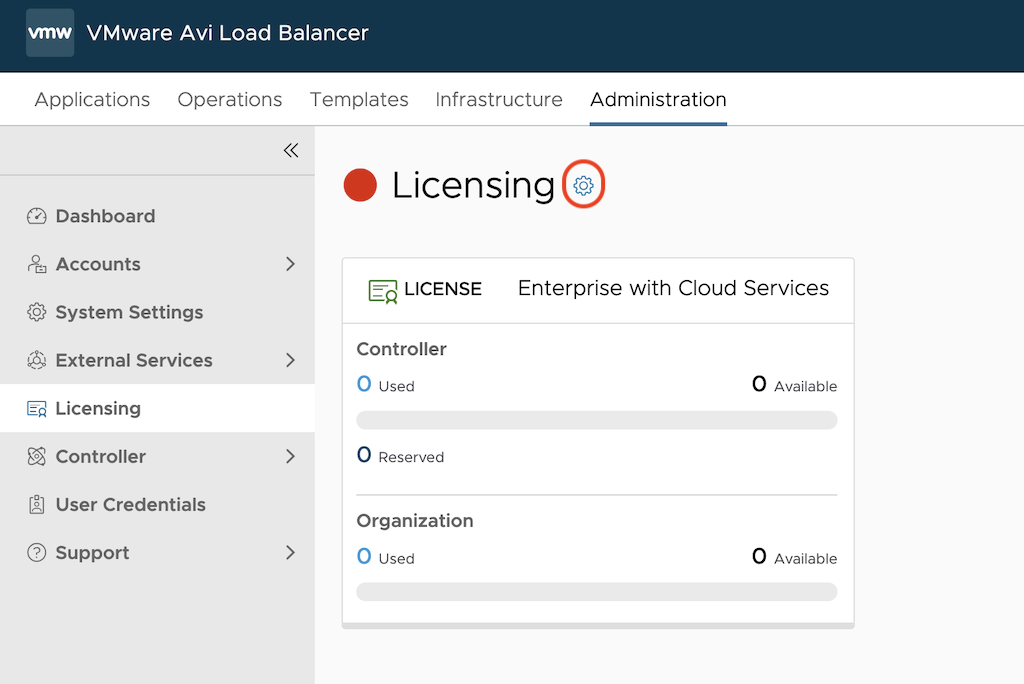Switch to the Applications tab

tap(92, 100)
